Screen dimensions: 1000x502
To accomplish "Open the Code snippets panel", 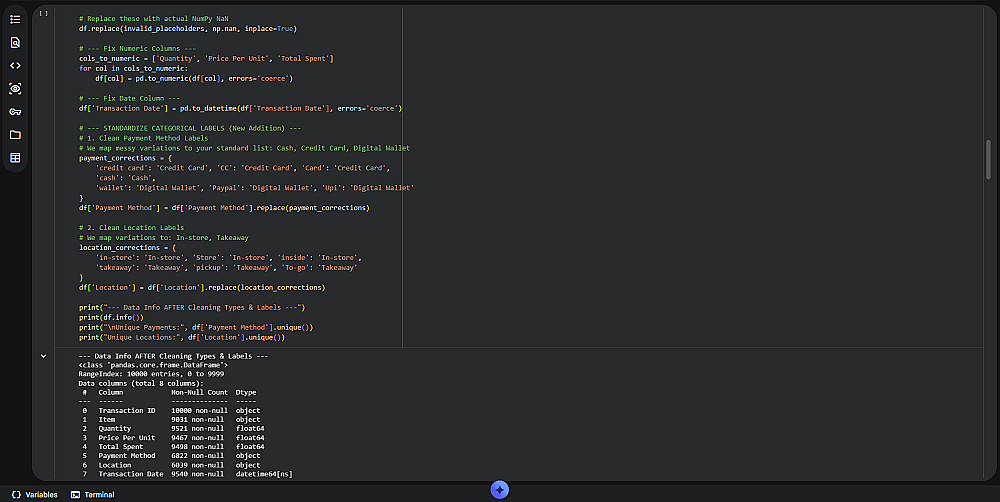I will [15, 66].
